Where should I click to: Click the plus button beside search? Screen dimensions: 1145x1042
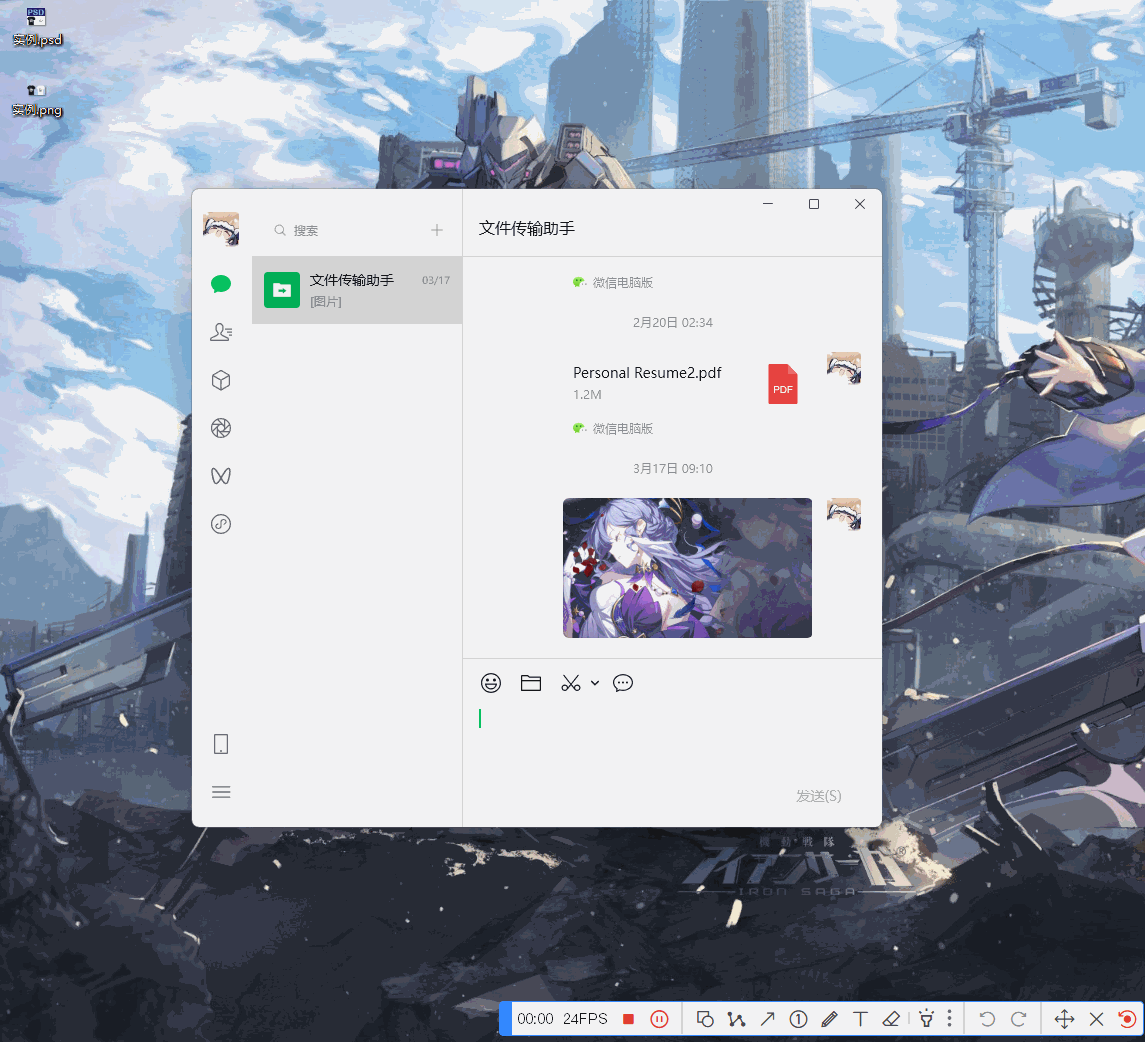tap(437, 231)
